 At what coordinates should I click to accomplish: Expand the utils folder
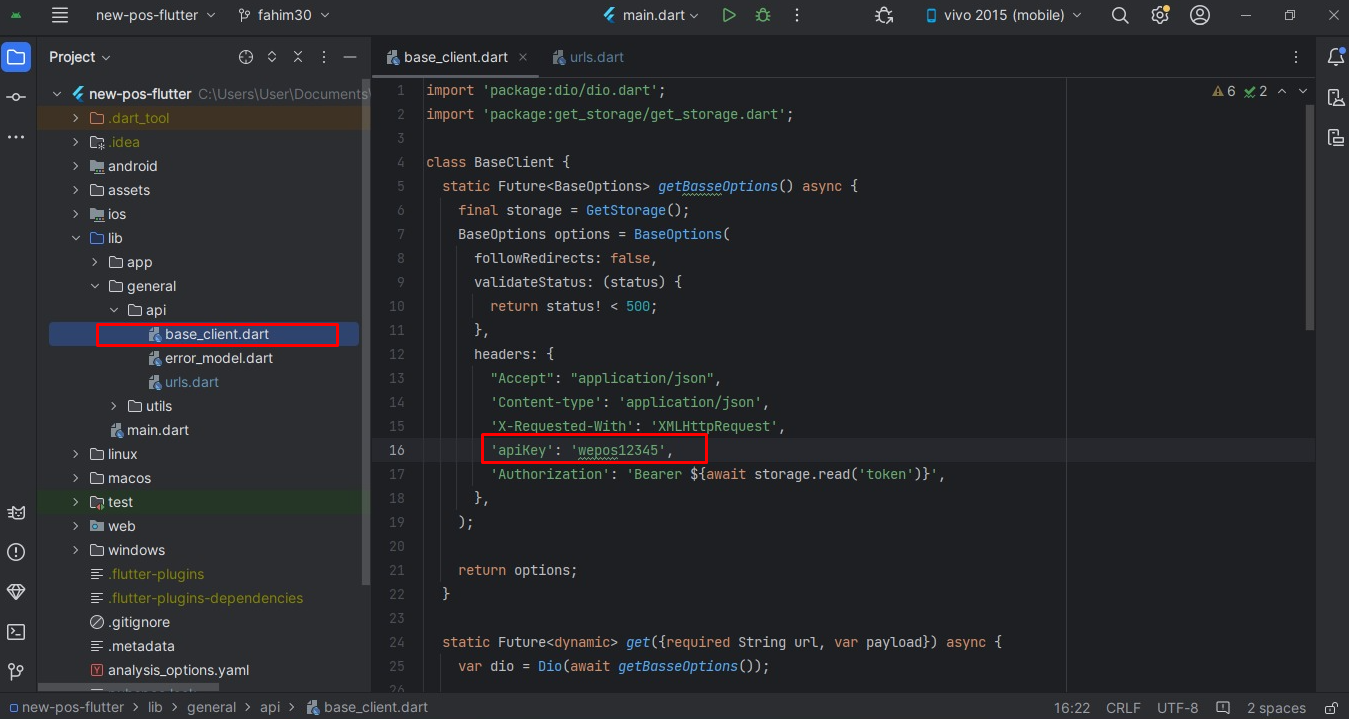pyautogui.click(x=115, y=406)
